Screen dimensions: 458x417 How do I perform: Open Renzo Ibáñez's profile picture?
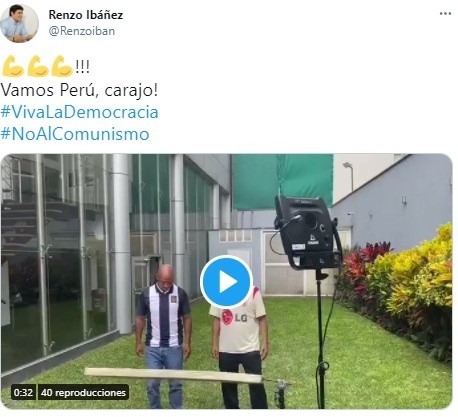(x=19, y=23)
